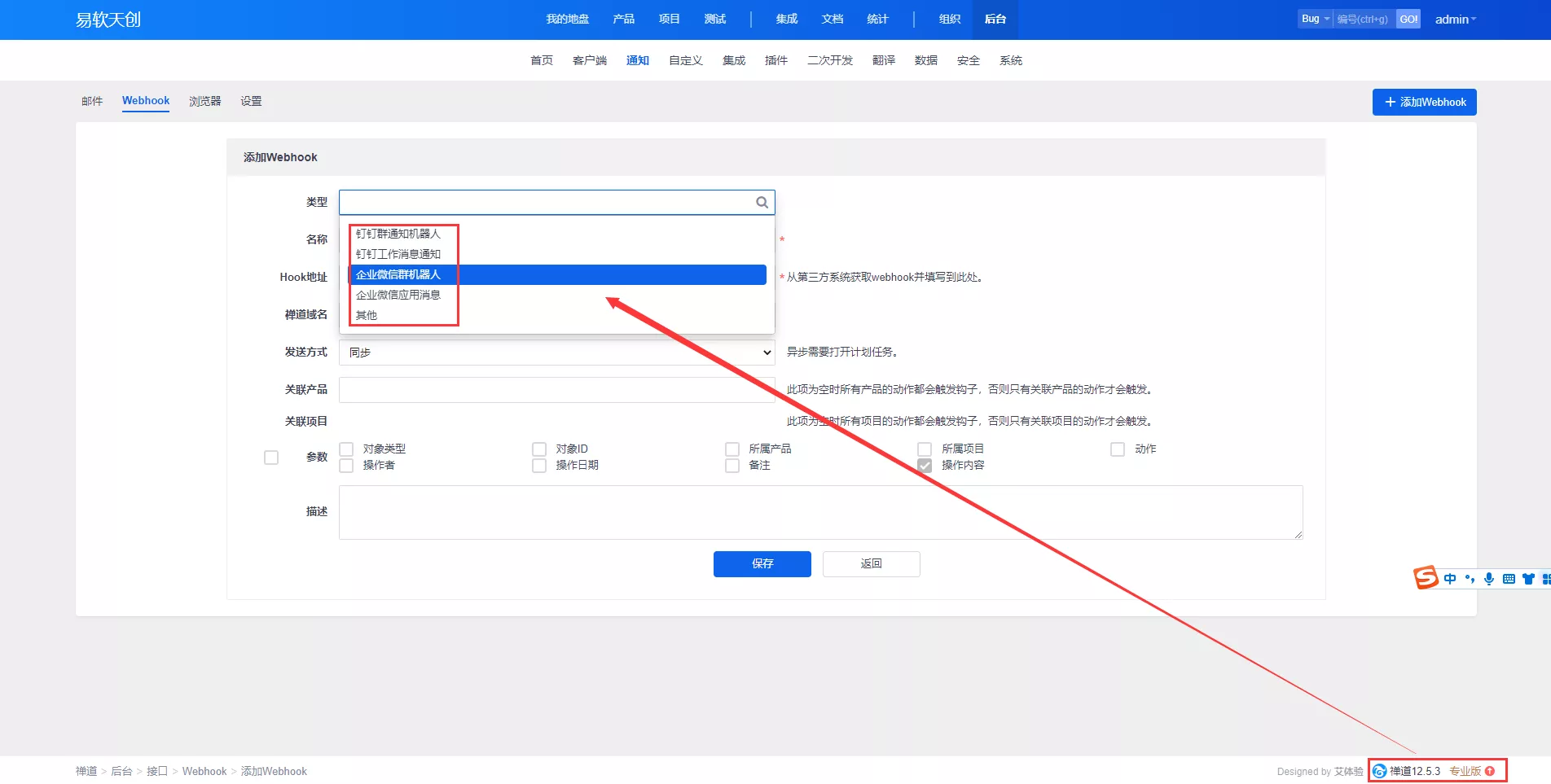Open 集成 in top navigation bar
The width and height of the screenshot is (1551, 784).
[x=787, y=20]
